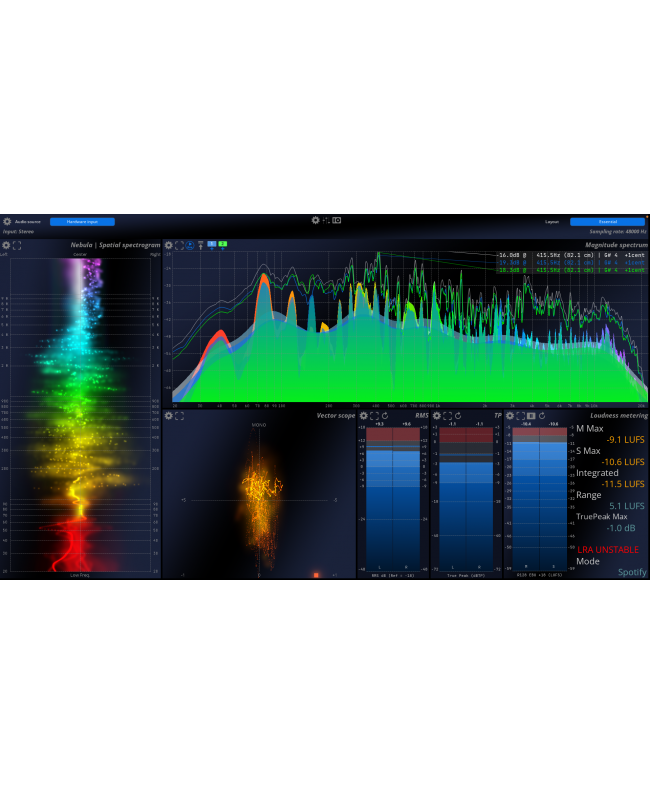
Task: Open TP meter settings gear
Action: pos(437,416)
